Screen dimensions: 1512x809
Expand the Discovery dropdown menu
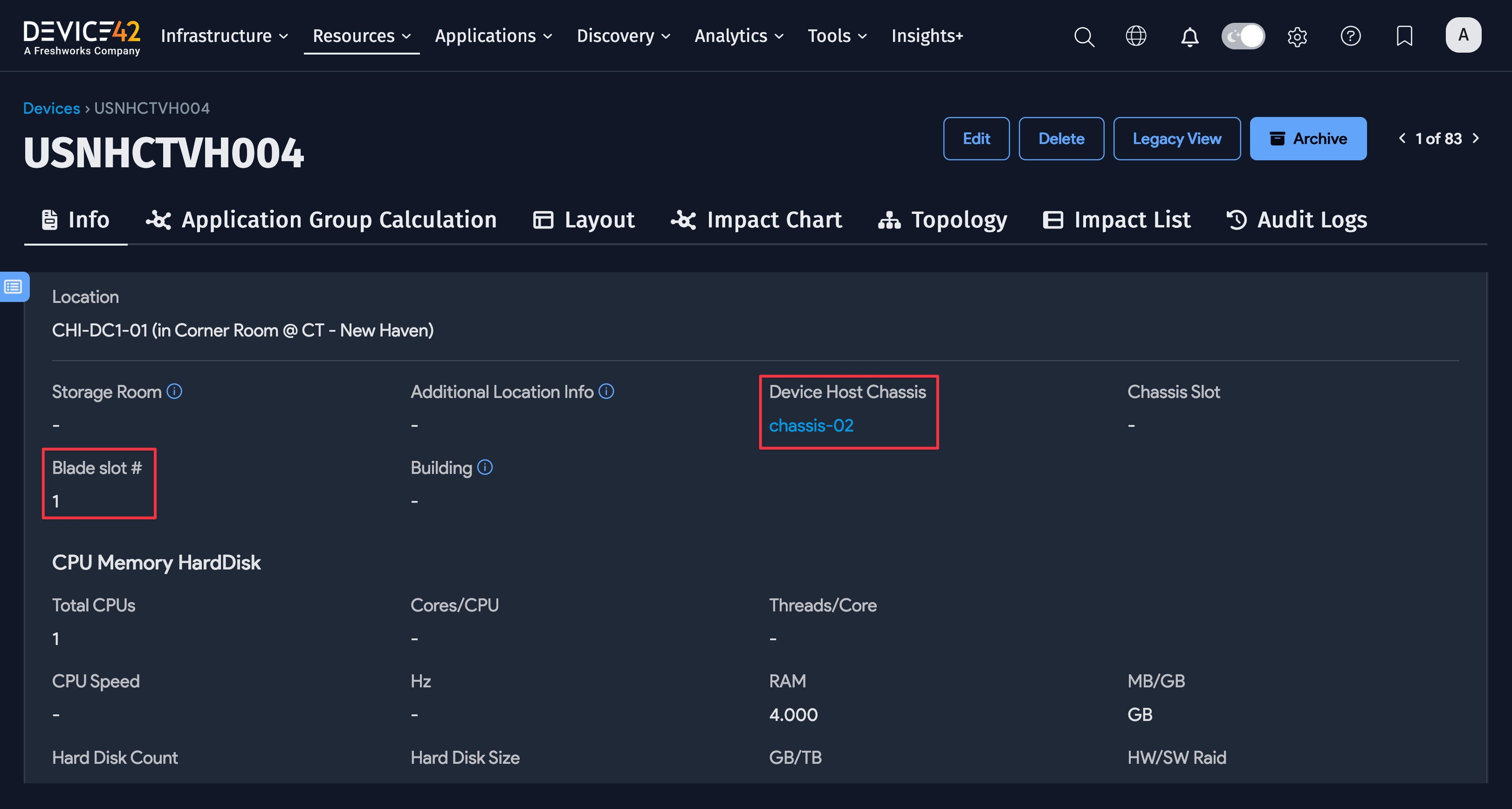[623, 36]
